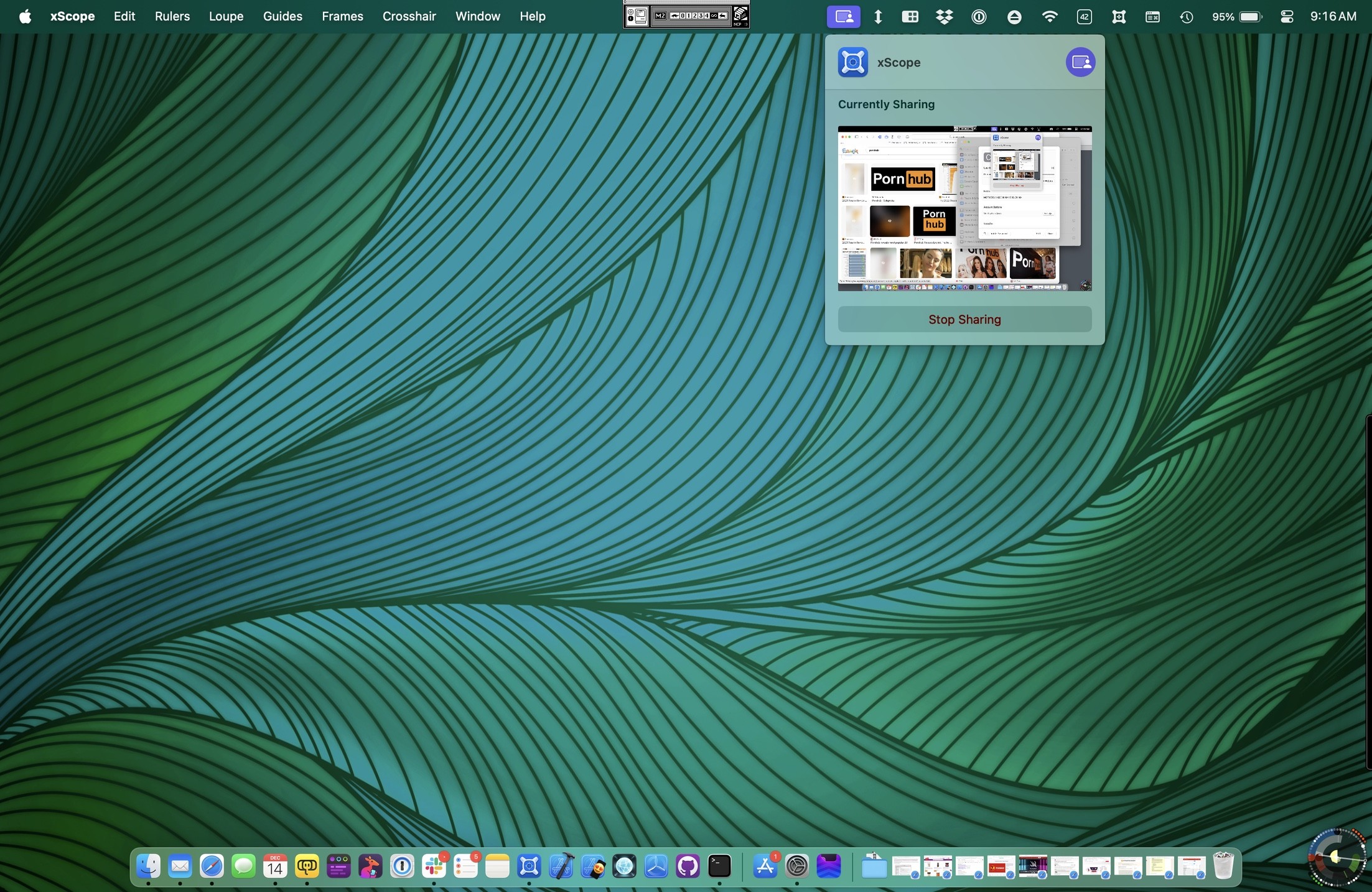This screenshot has height=892, width=1372.
Task: Click the screen sharing menu bar icon
Action: tap(843, 17)
